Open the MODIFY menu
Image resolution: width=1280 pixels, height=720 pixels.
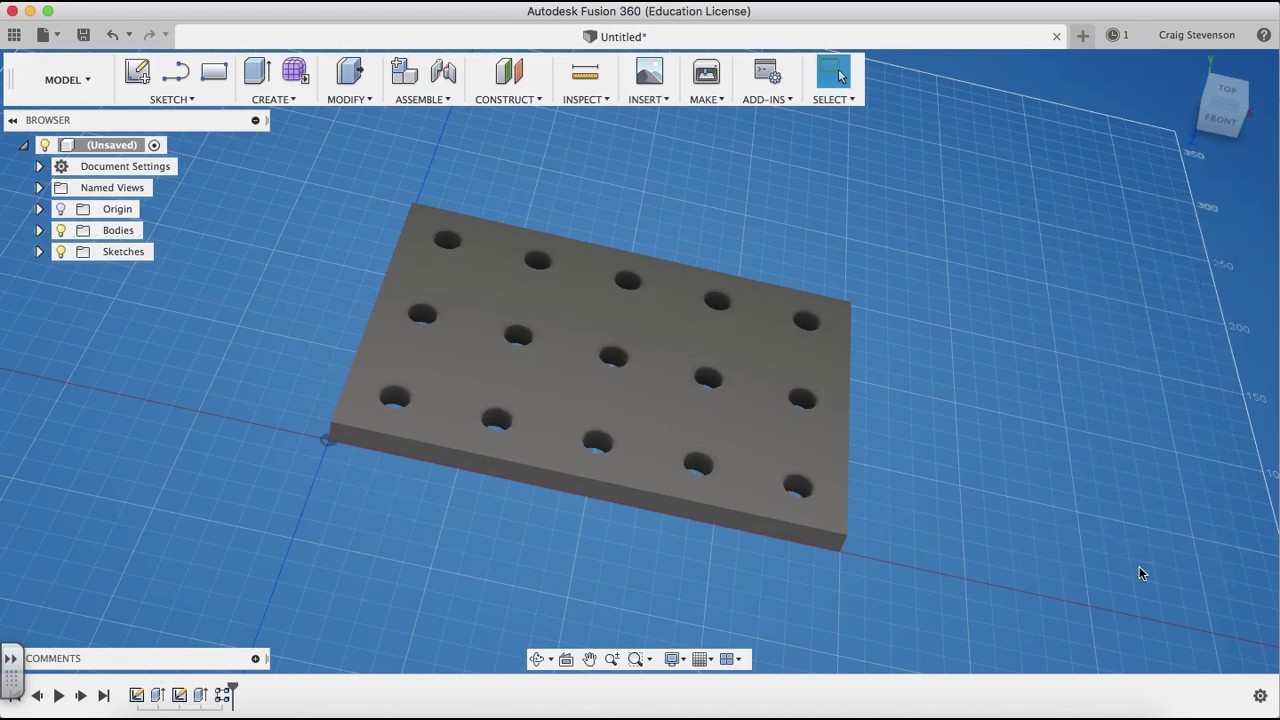pos(349,100)
